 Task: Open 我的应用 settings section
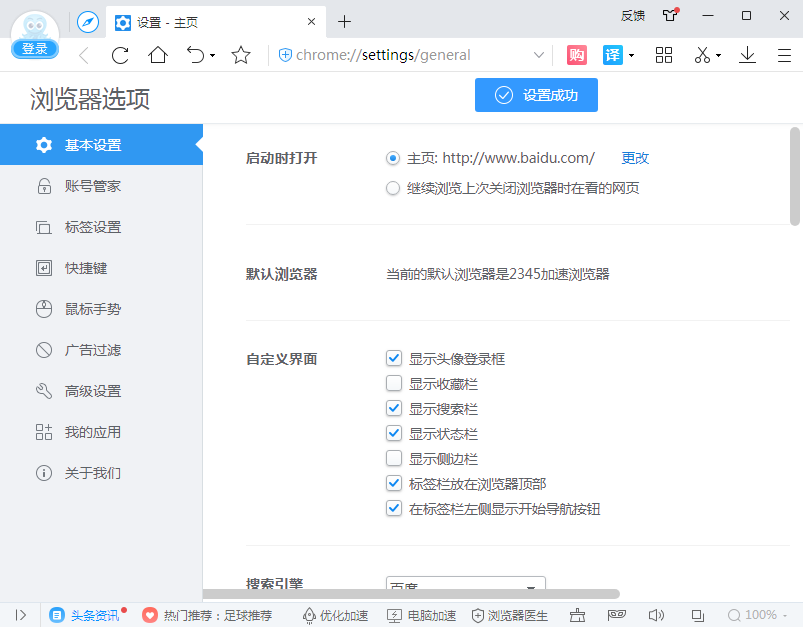coord(101,432)
